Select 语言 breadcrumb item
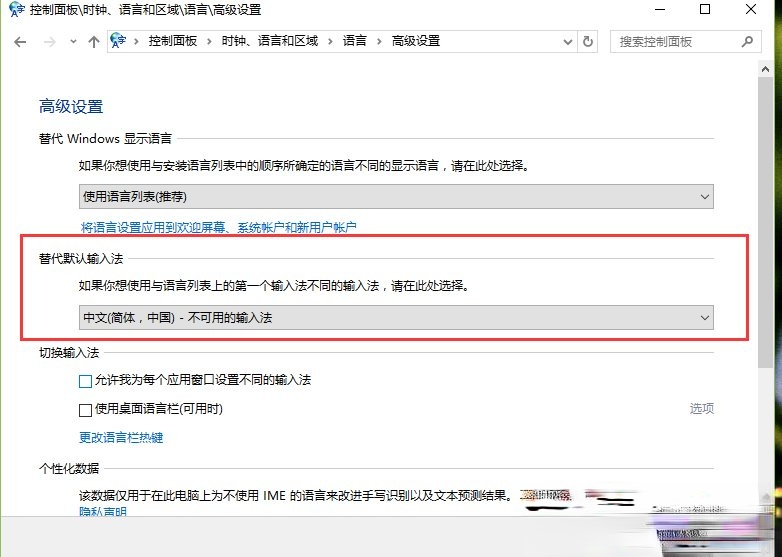The height and width of the screenshot is (557, 782). click(355, 41)
